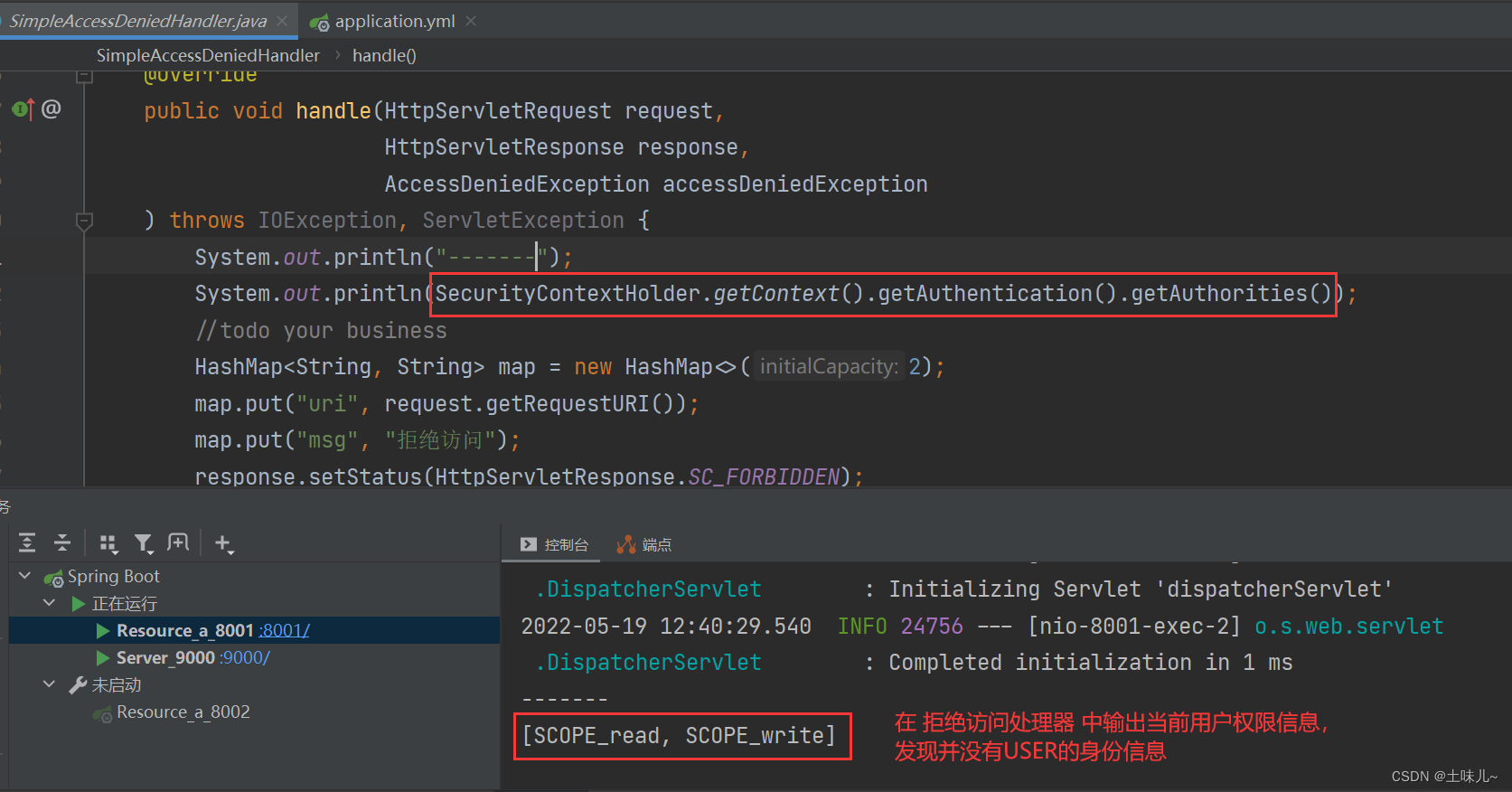Select Resource_a_8001 service
1512x792 pixels.
[x=185, y=630]
